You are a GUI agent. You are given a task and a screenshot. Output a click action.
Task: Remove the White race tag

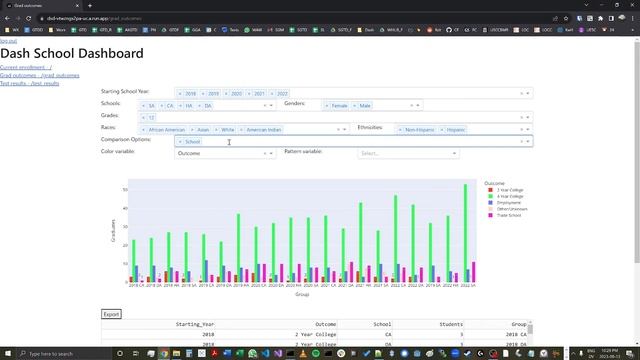[216, 130]
